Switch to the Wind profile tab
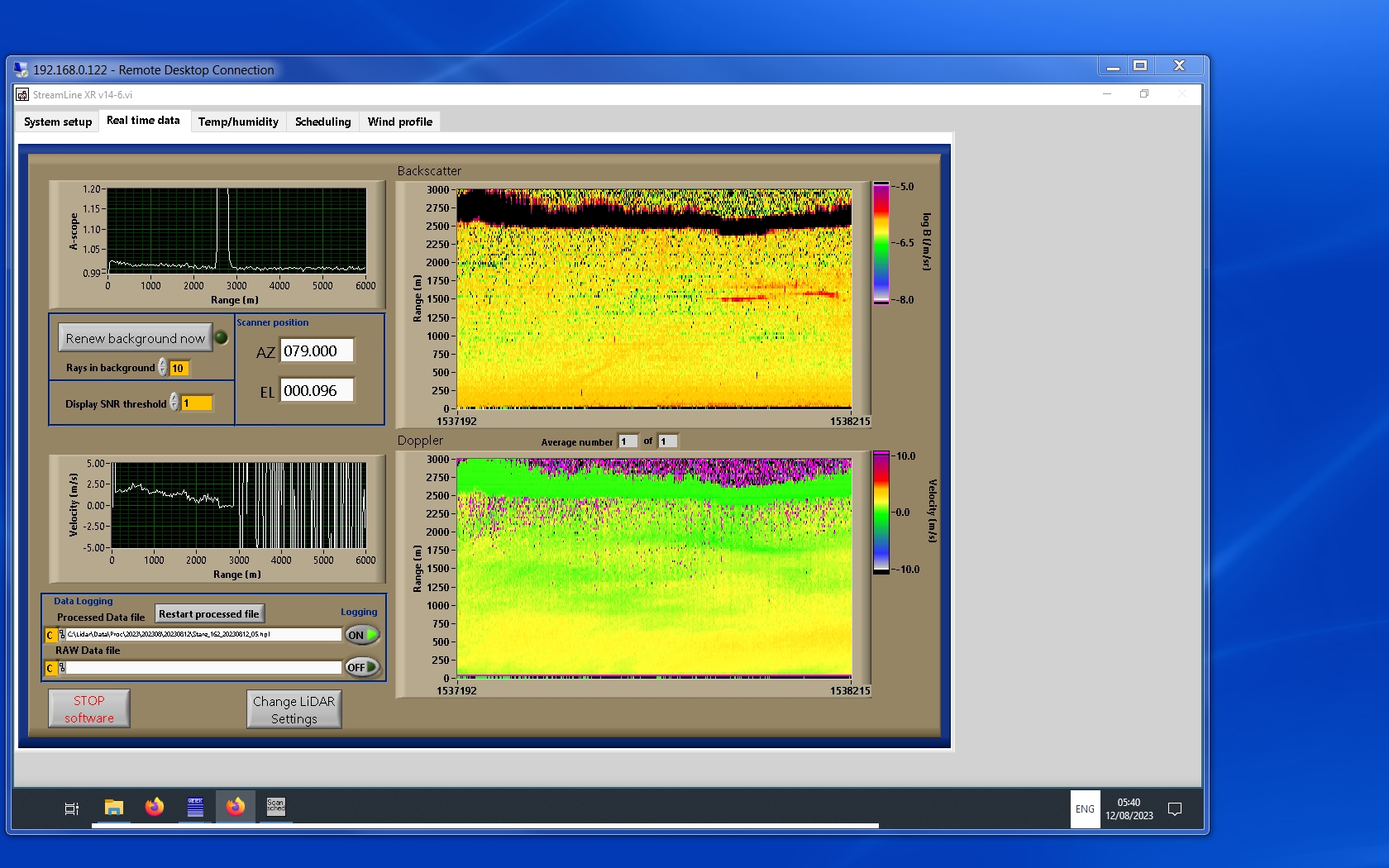The height and width of the screenshot is (868, 1389). tap(399, 122)
